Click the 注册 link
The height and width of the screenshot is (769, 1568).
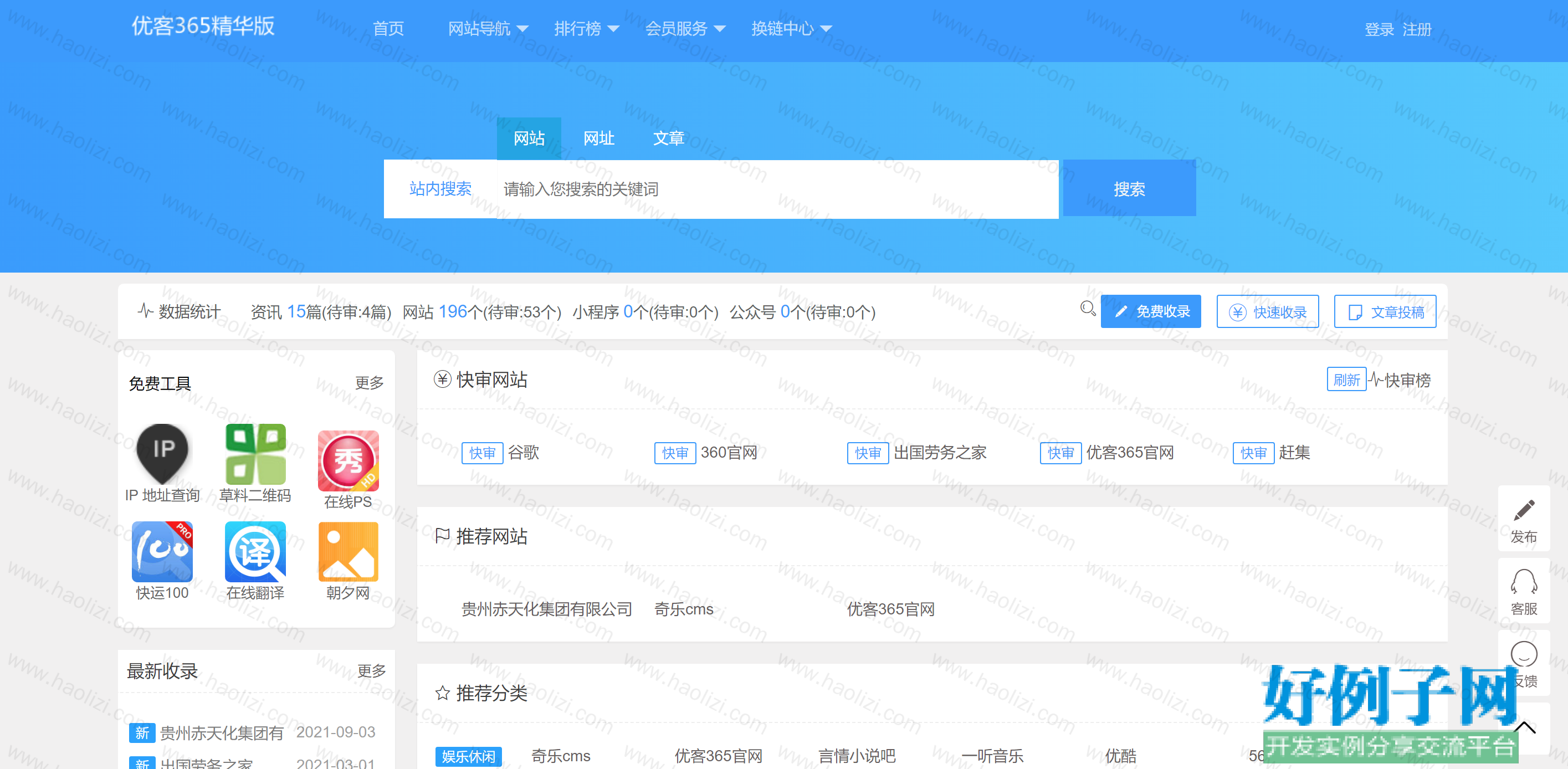[x=1417, y=29]
